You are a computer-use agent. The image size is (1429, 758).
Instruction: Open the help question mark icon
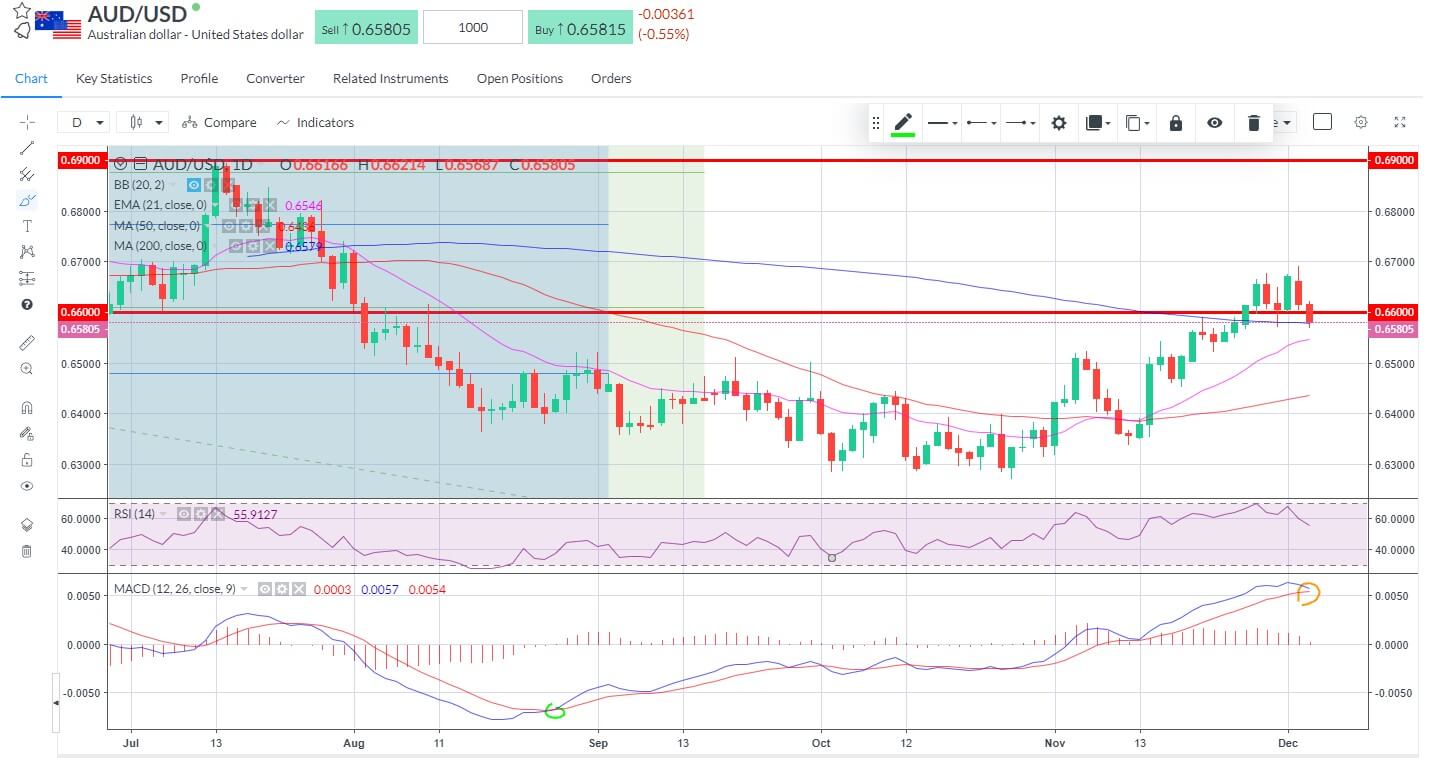[x=27, y=304]
